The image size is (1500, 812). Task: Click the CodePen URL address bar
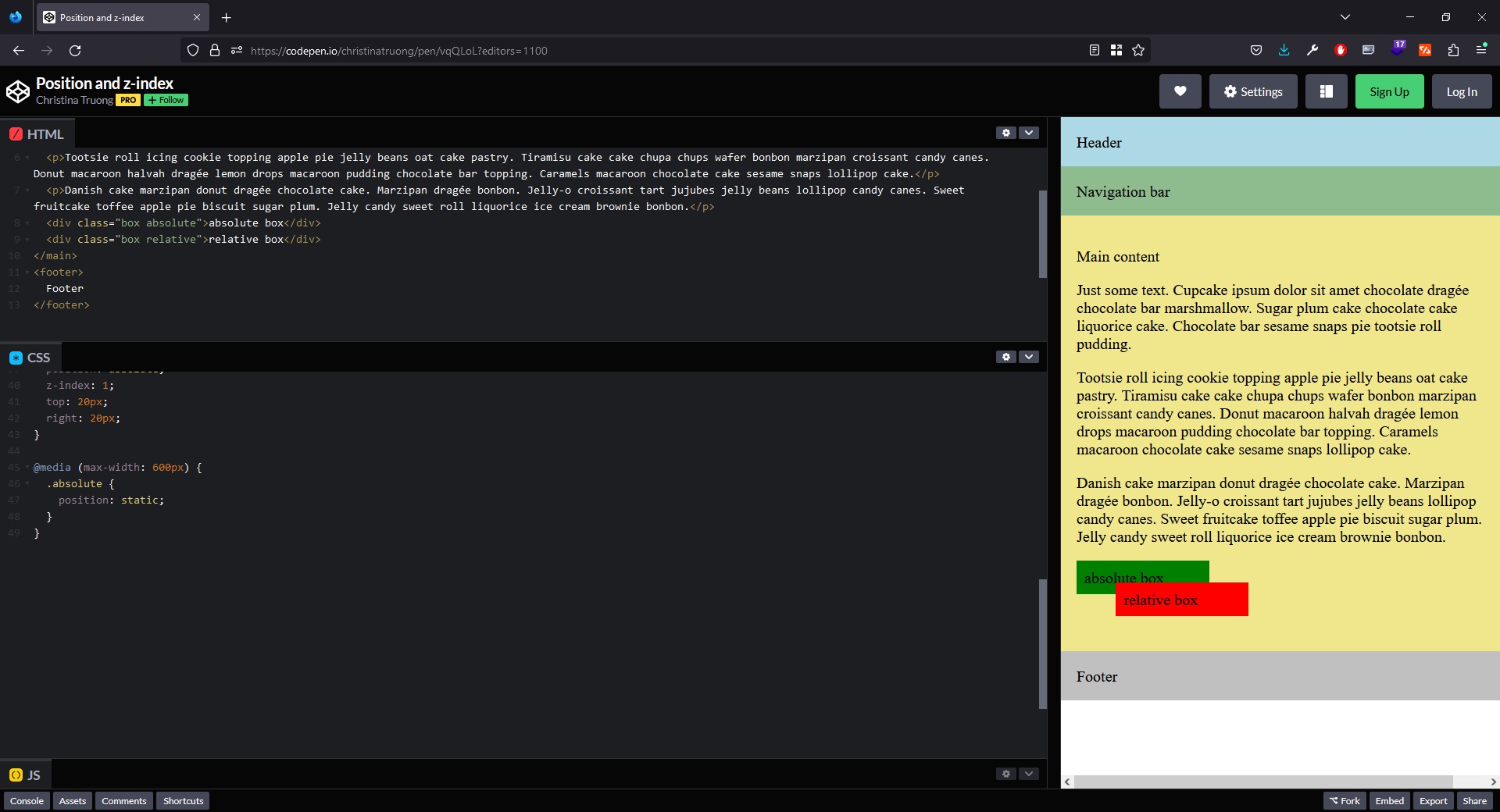click(x=664, y=51)
